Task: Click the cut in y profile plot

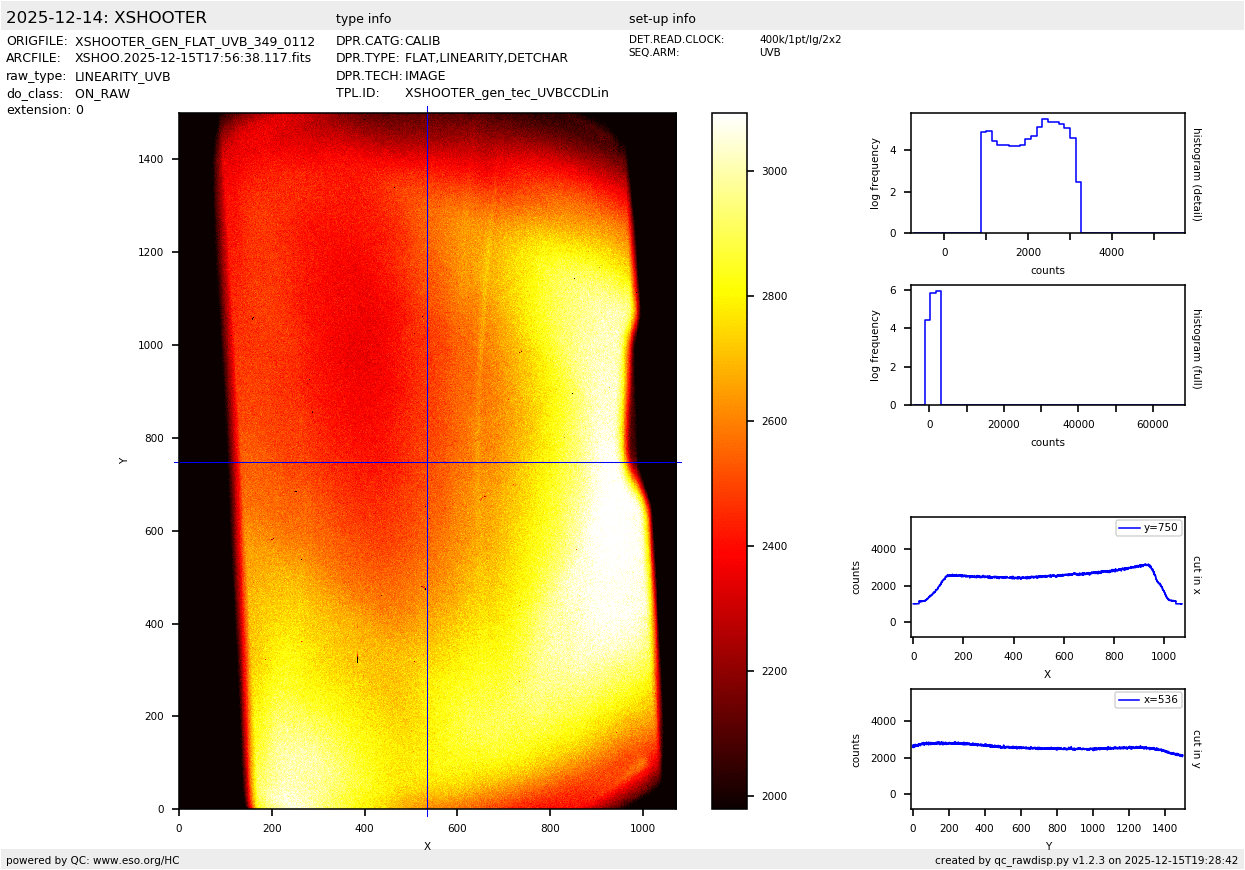Action: [x=1047, y=749]
